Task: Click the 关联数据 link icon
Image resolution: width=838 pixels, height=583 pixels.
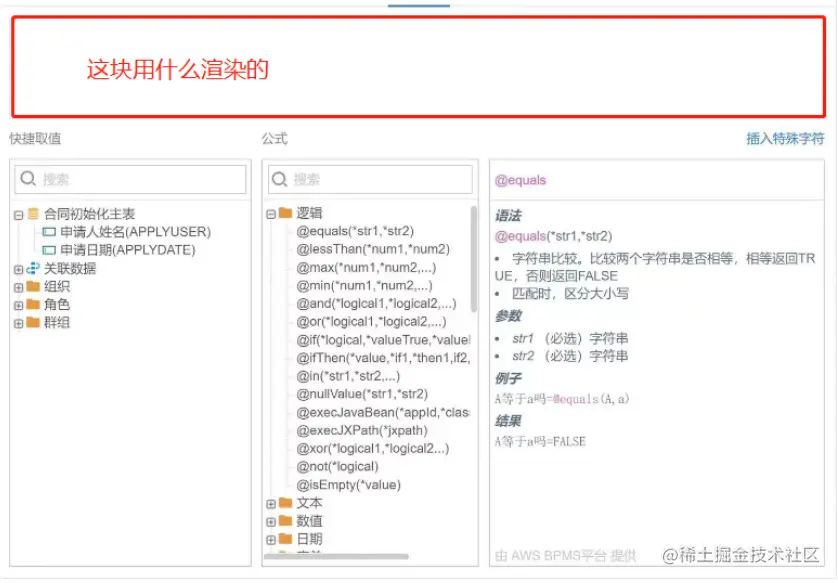Action: (x=33, y=268)
